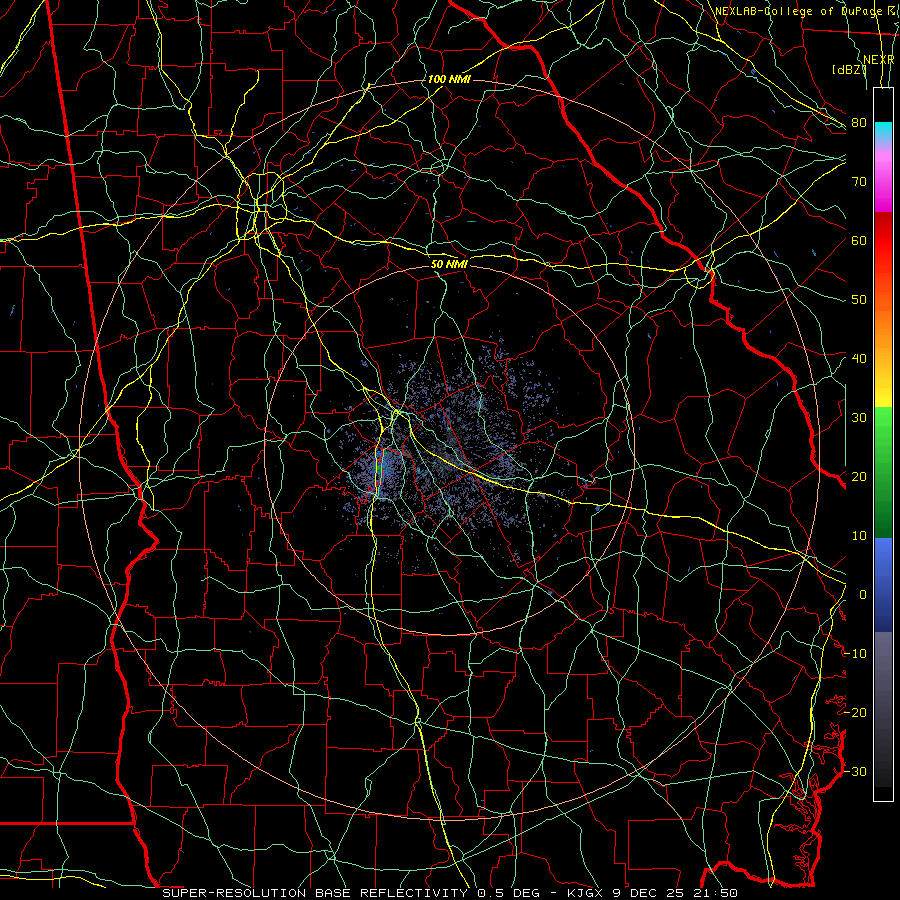Click the "NEXR" label above the color bar
The width and height of the screenshot is (900, 900).
point(878,60)
